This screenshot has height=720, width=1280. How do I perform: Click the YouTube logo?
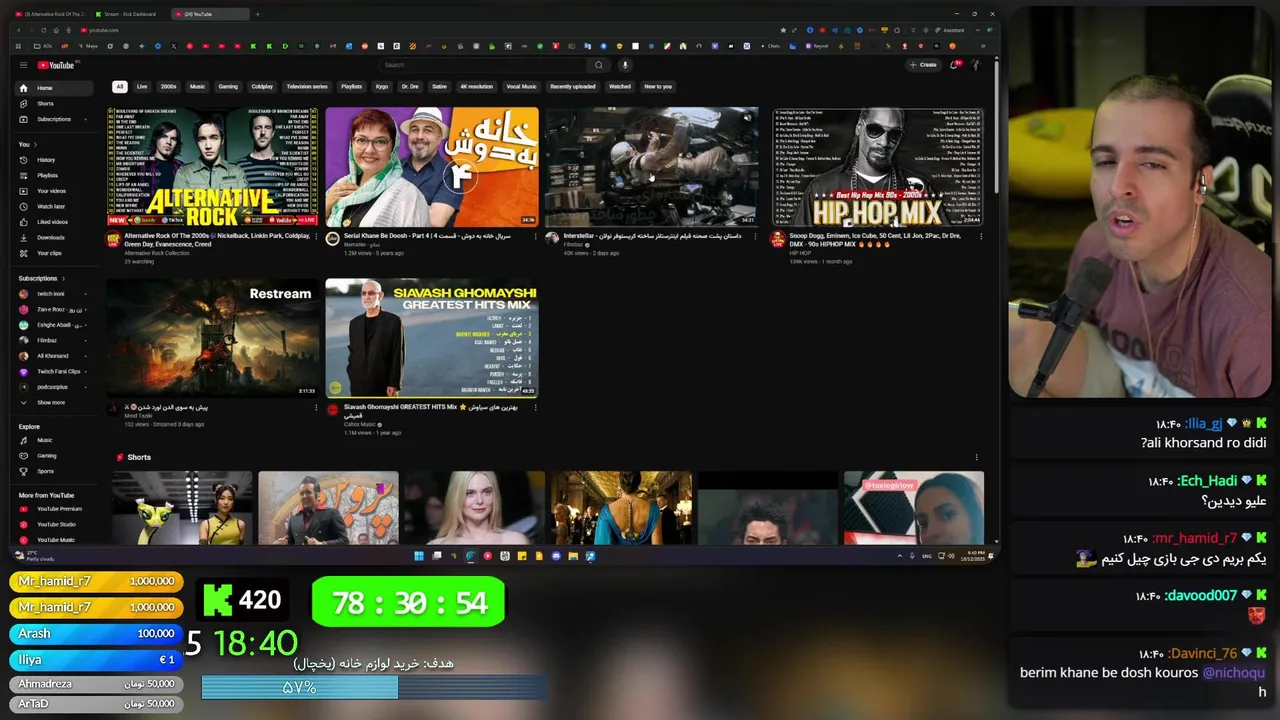(x=56, y=65)
